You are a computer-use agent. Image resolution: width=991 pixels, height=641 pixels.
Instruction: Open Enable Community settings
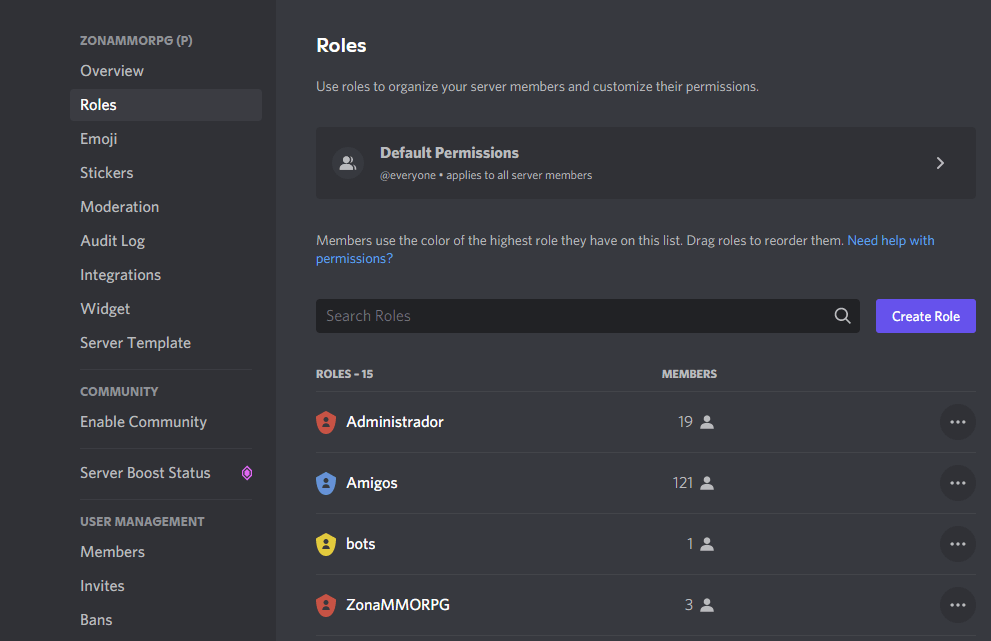pos(143,422)
